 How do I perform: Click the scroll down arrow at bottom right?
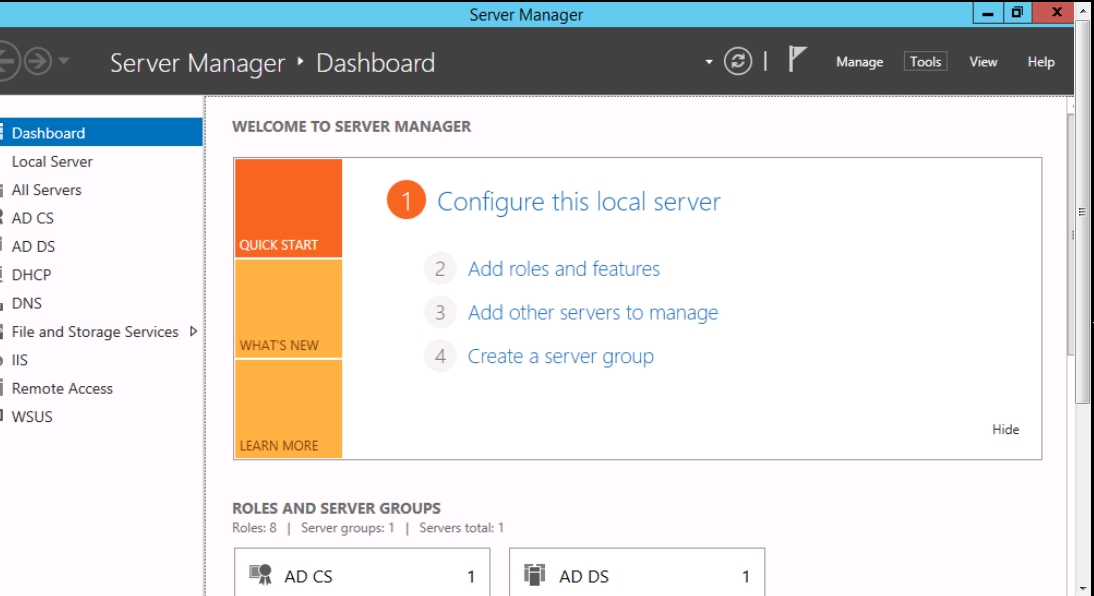pos(1083,588)
